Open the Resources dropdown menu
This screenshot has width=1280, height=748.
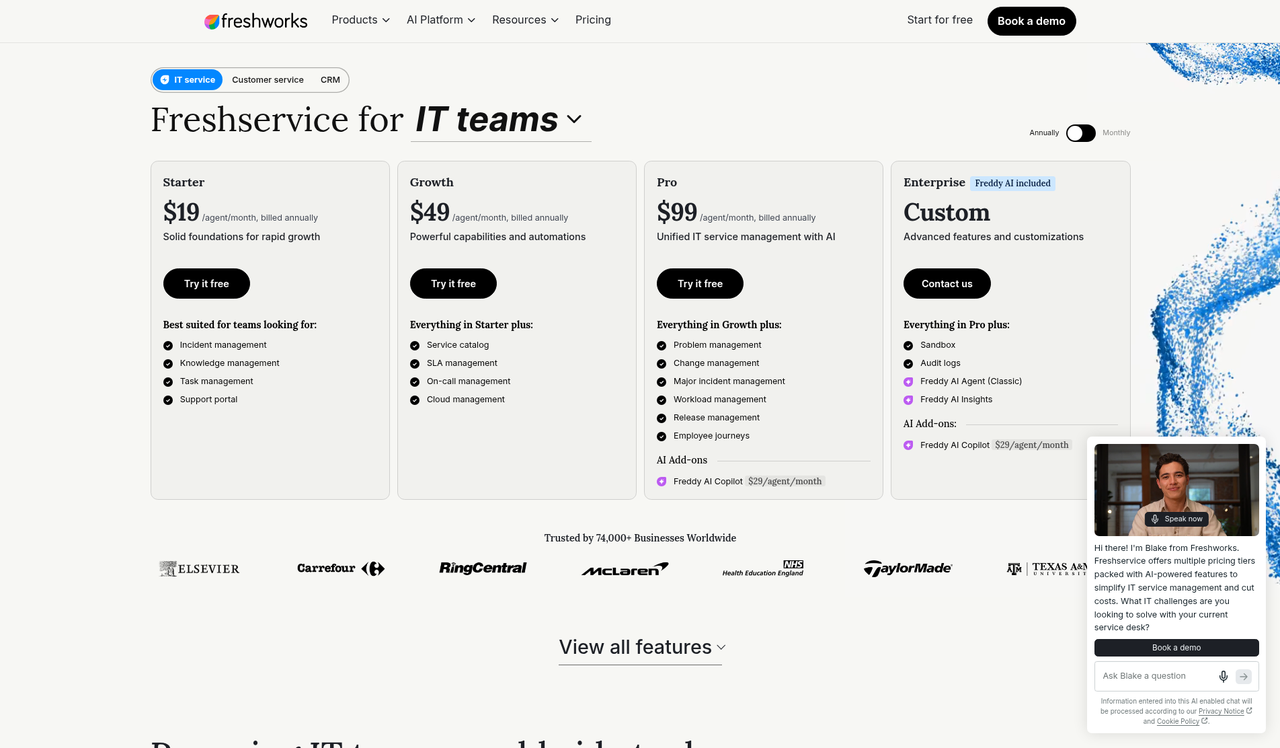click(525, 20)
